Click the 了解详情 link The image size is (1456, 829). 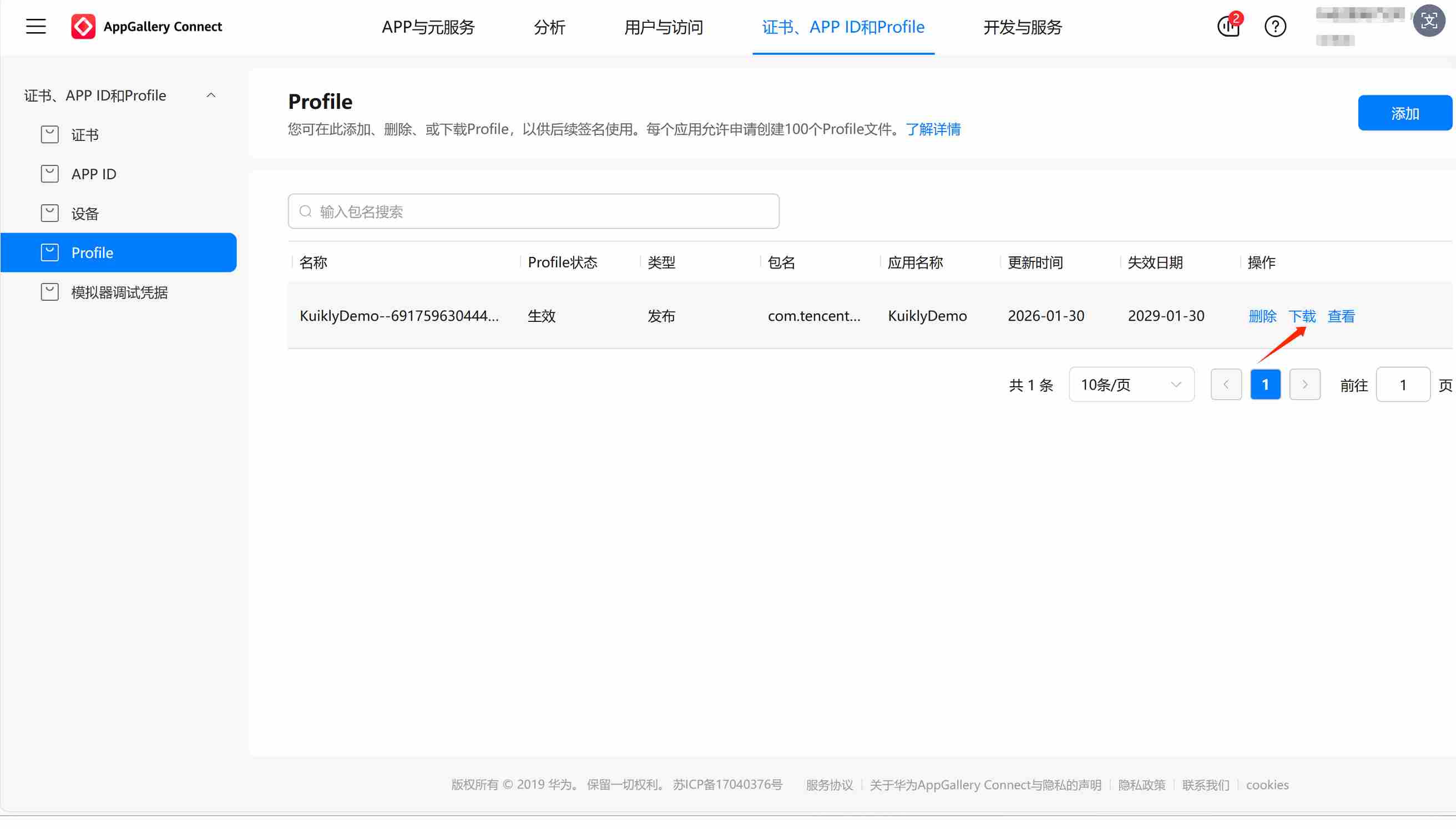(932, 129)
